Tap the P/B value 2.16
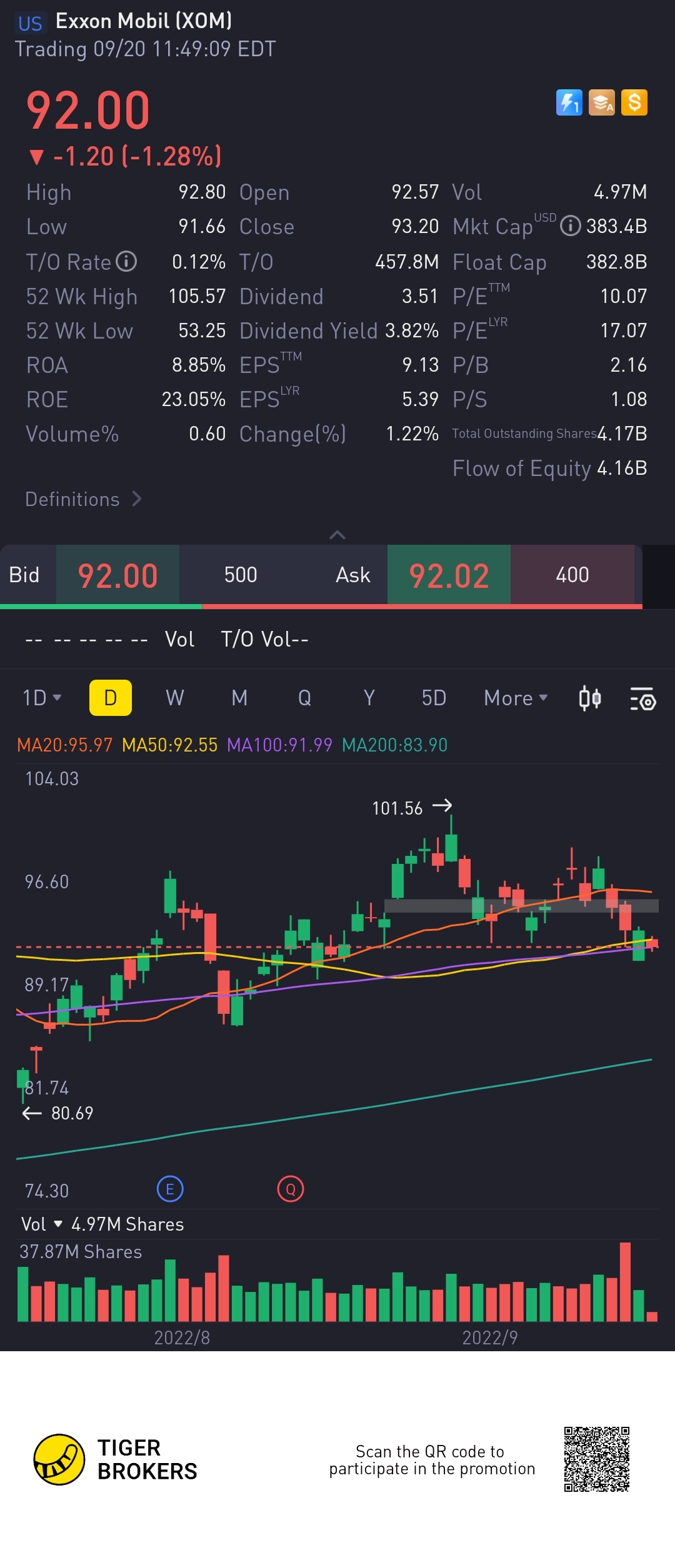The height and width of the screenshot is (1568, 675). click(x=629, y=365)
